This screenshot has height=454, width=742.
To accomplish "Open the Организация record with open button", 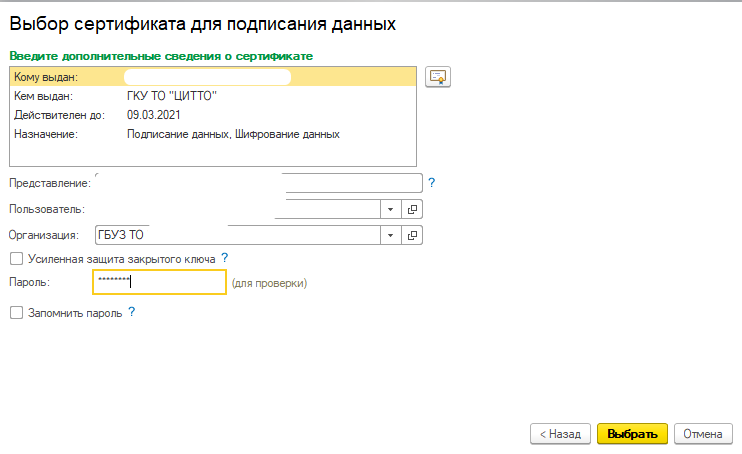I will click(412, 236).
